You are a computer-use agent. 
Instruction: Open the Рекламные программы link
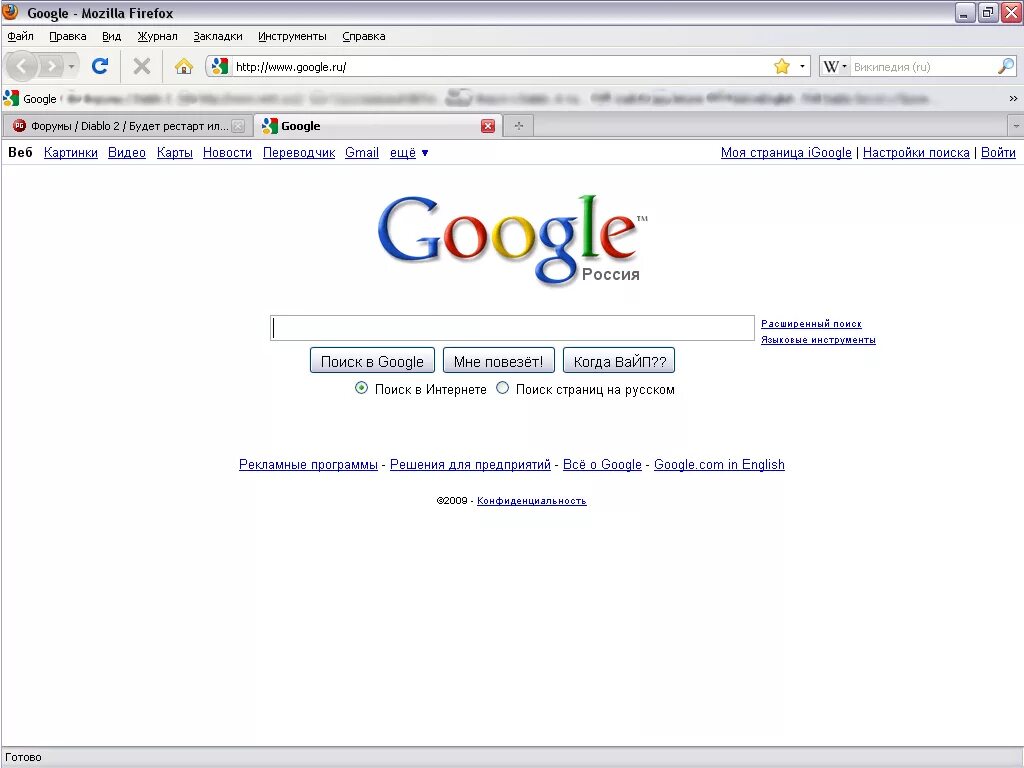(308, 464)
